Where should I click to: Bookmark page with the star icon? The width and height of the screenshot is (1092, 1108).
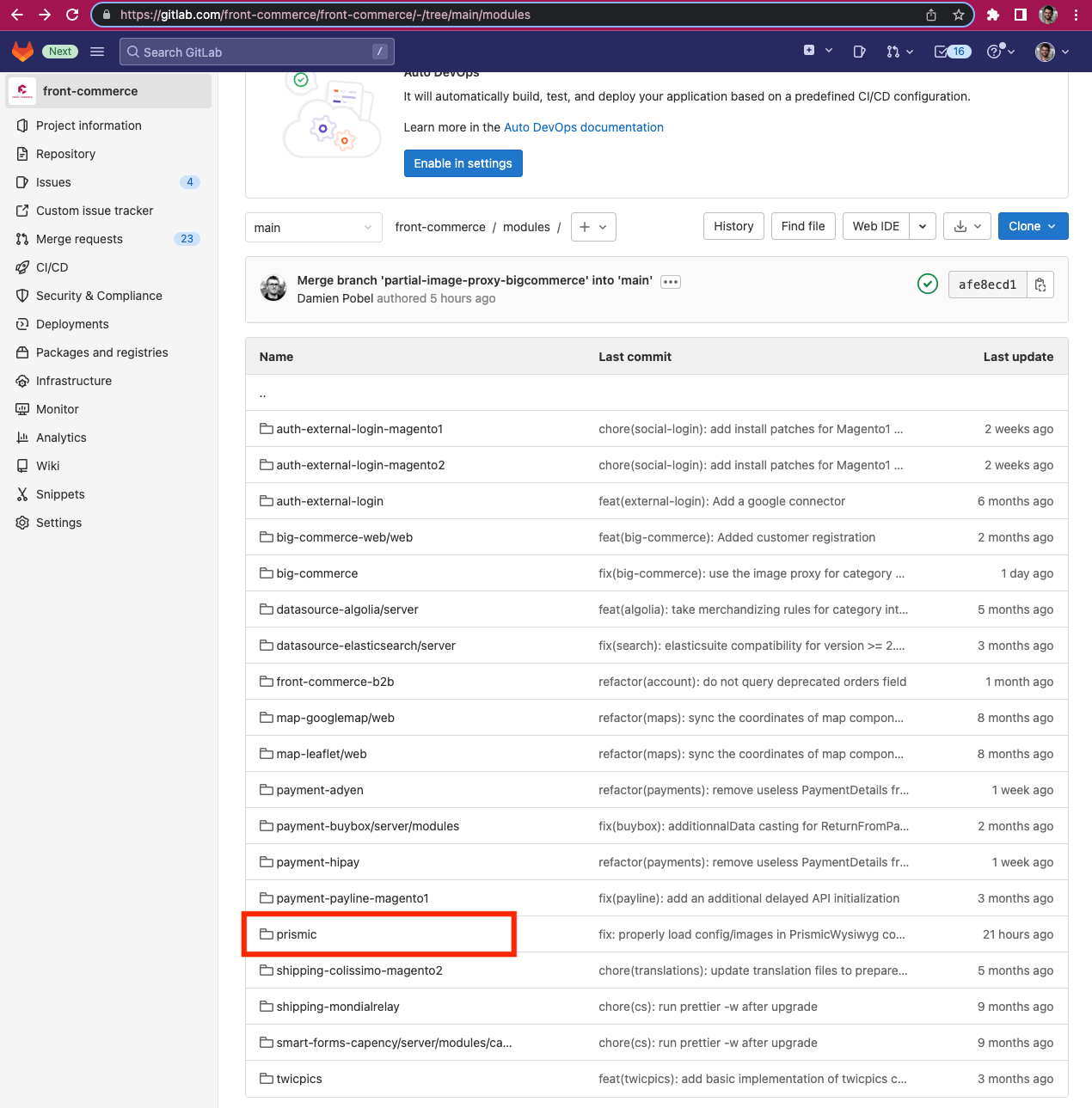(958, 15)
